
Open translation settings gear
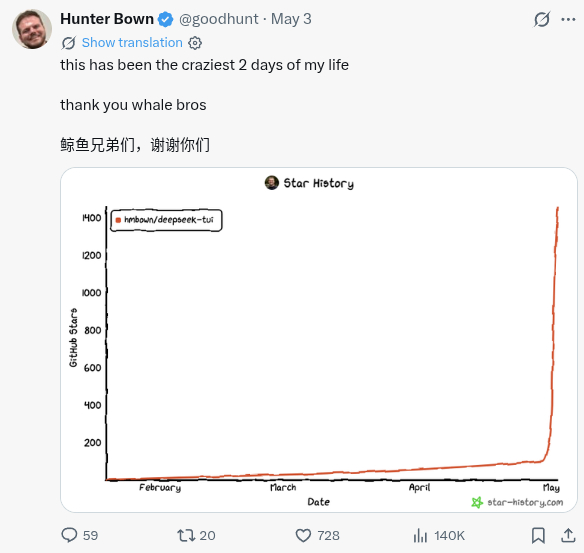(195, 43)
